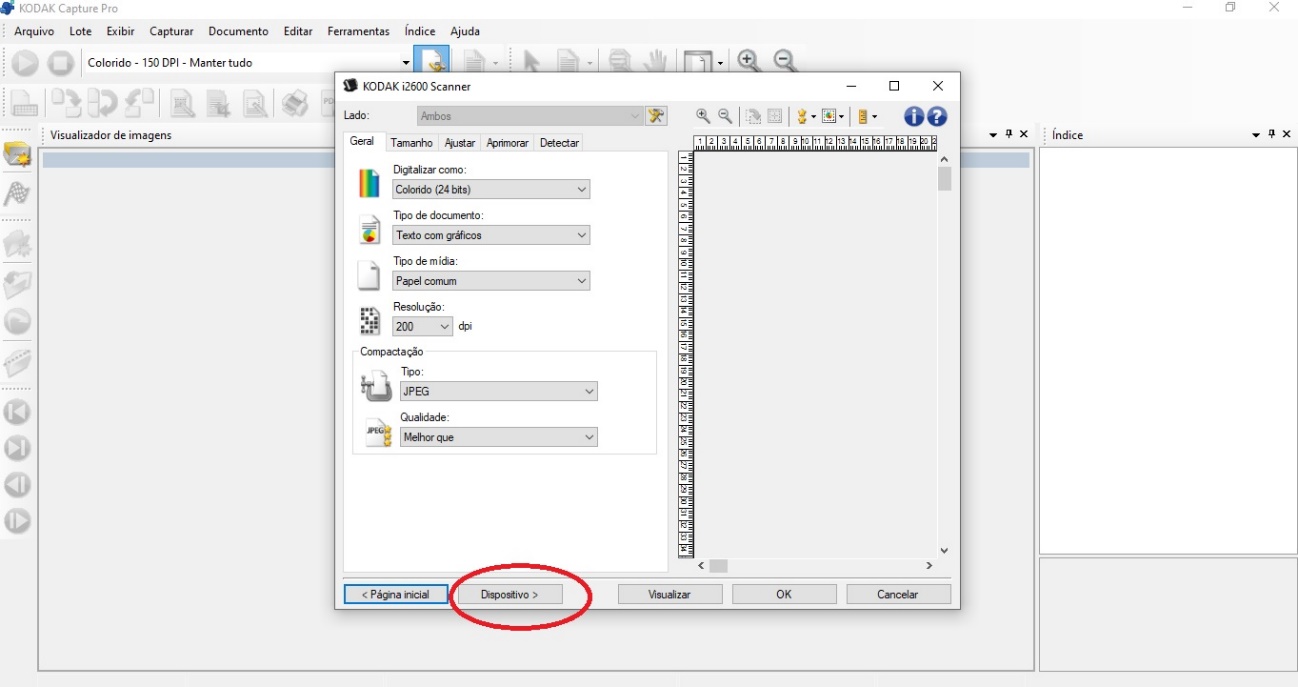Click the select region icon in scanner dialog
Image resolution: width=1298 pixels, height=687 pixels.
click(775, 116)
